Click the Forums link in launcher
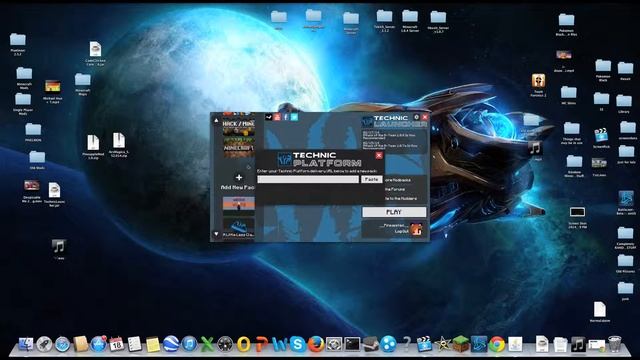 click(x=395, y=189)
